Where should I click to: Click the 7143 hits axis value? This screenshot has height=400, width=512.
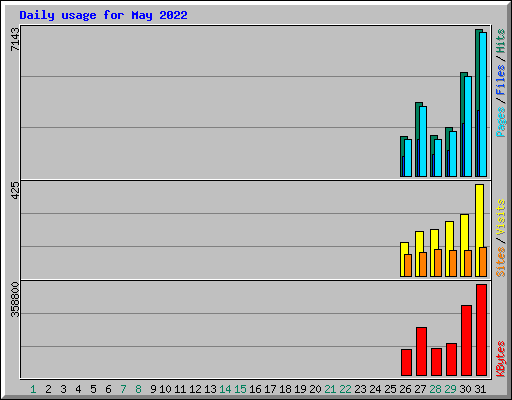[15, 39]
